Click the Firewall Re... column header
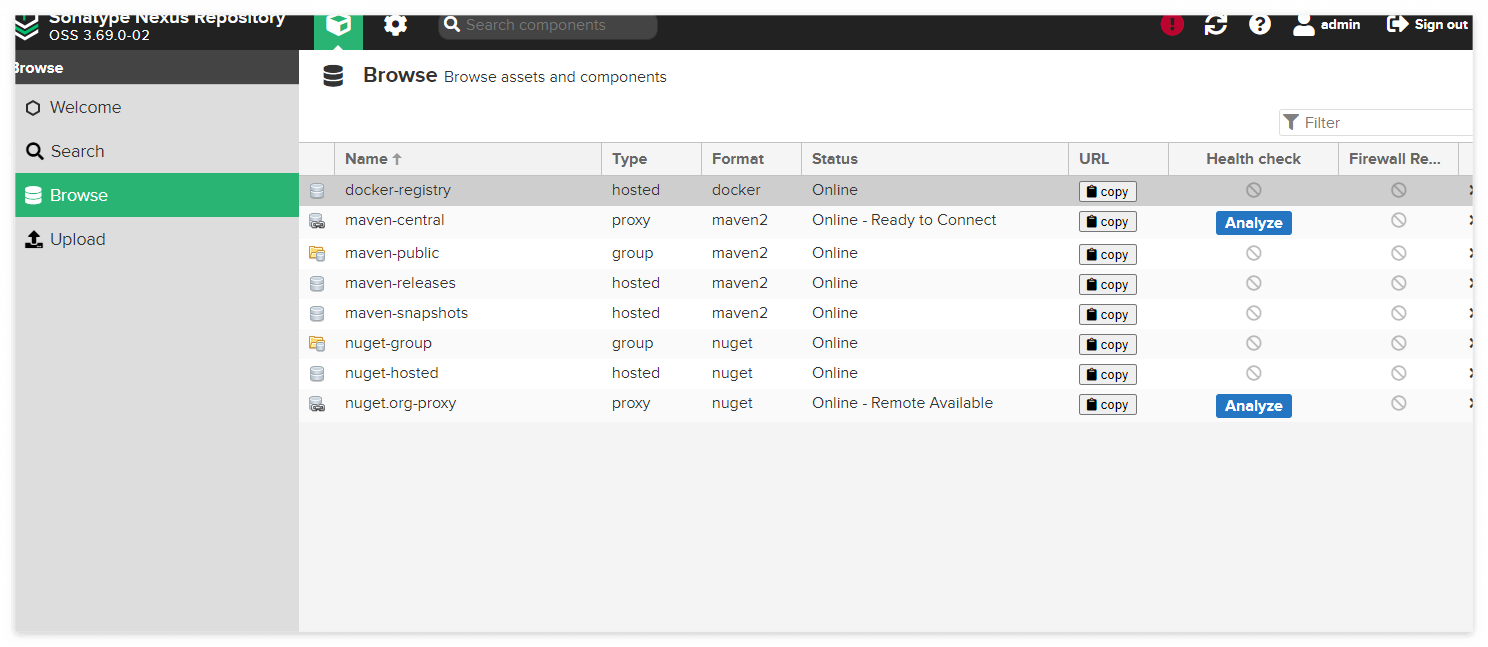 1399,159
